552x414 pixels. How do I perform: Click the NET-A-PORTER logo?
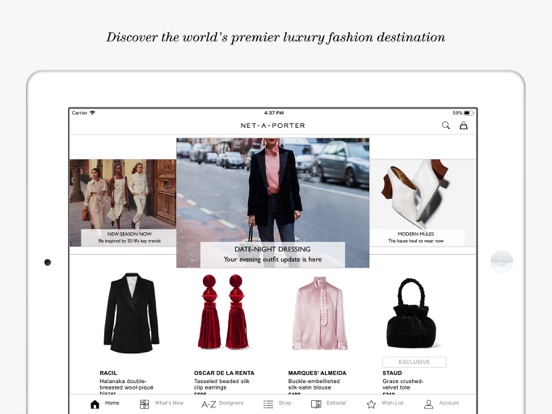click(x=273, y=125)
